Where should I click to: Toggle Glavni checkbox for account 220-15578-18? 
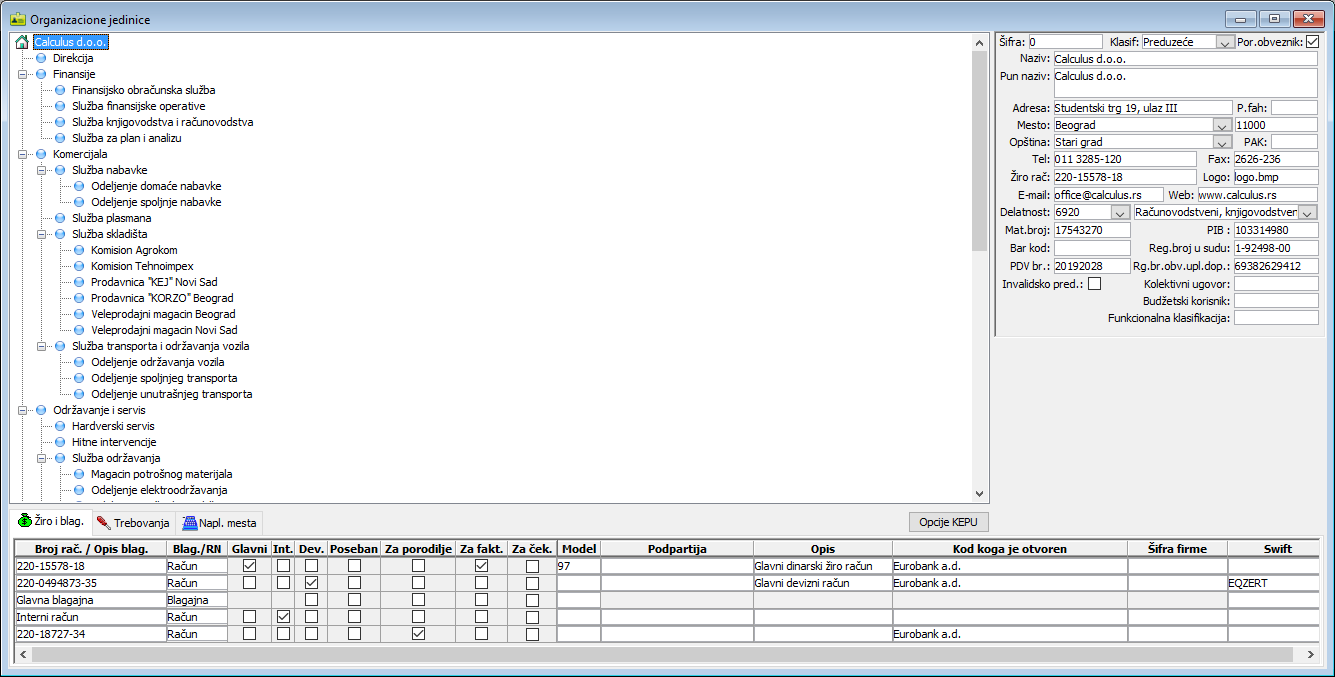[x=249, y=566]
